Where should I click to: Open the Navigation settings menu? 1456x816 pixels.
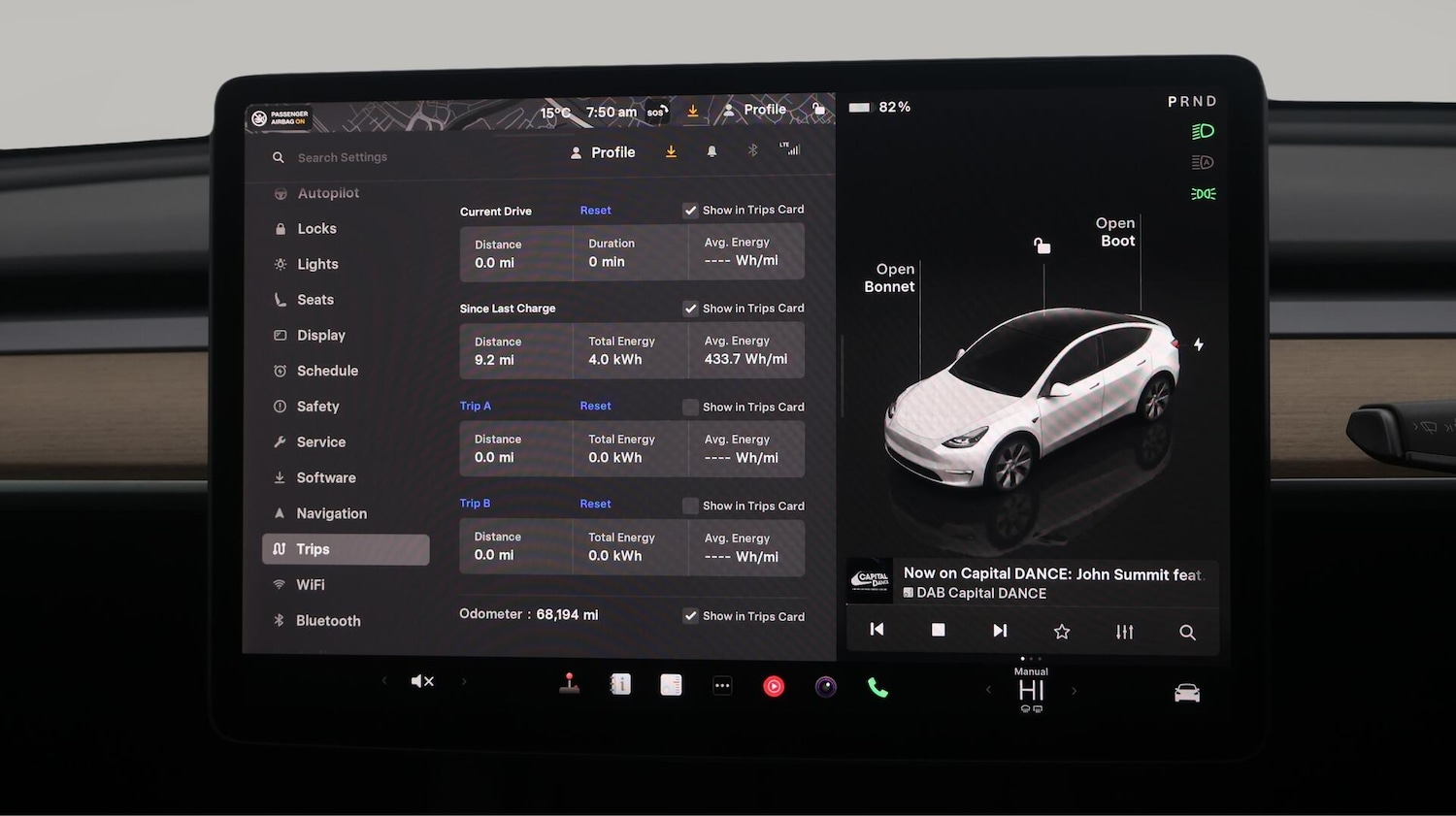pyautogui.click(x=331, y=513)
